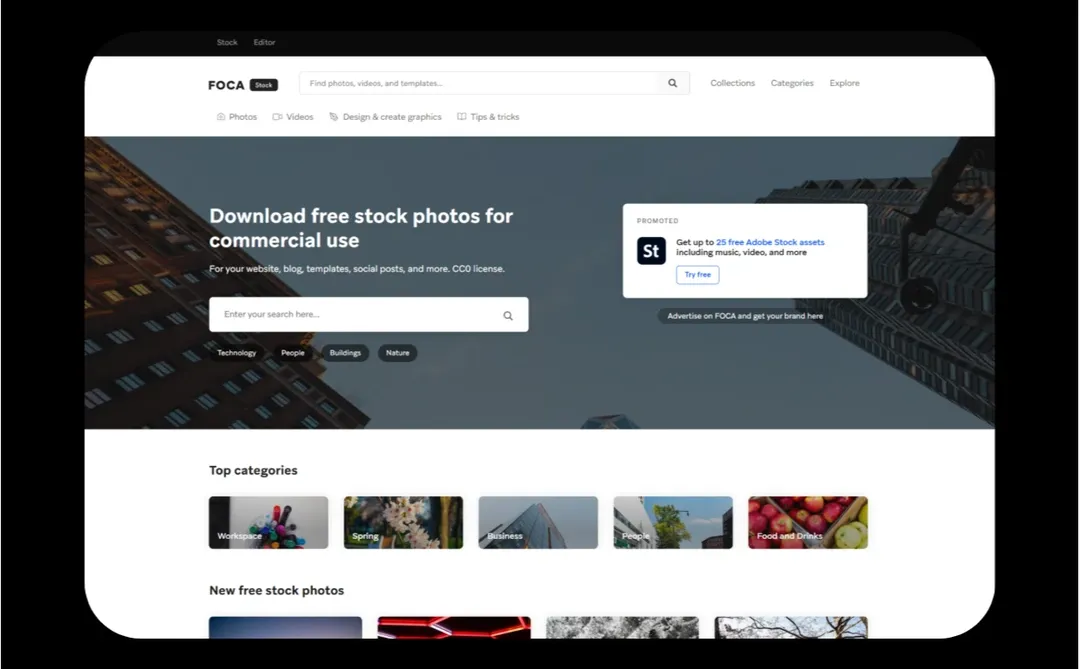Click the top search bar magnifier icon
The height and width of the screenshot is (669, 1080).
point(672,83)
